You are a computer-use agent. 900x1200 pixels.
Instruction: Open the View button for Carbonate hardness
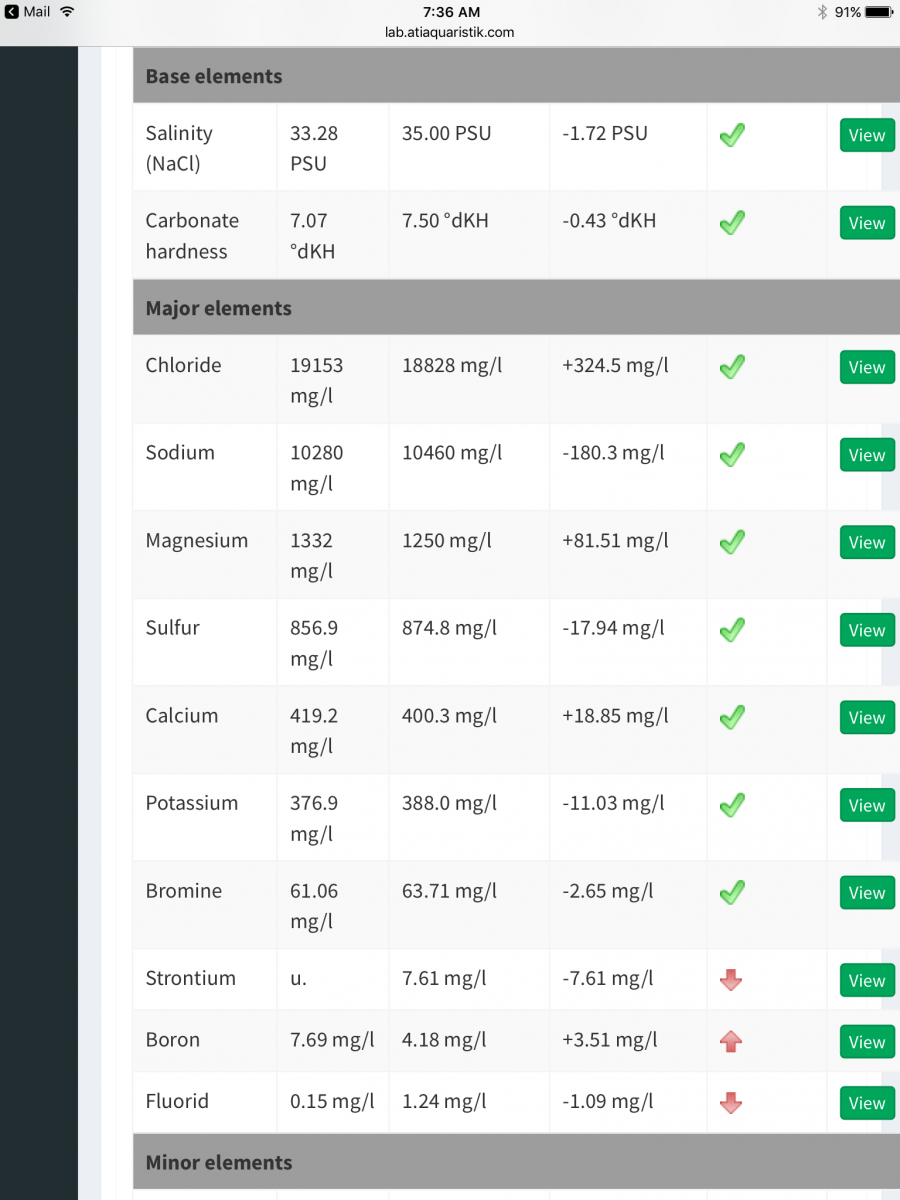point(867,223)
